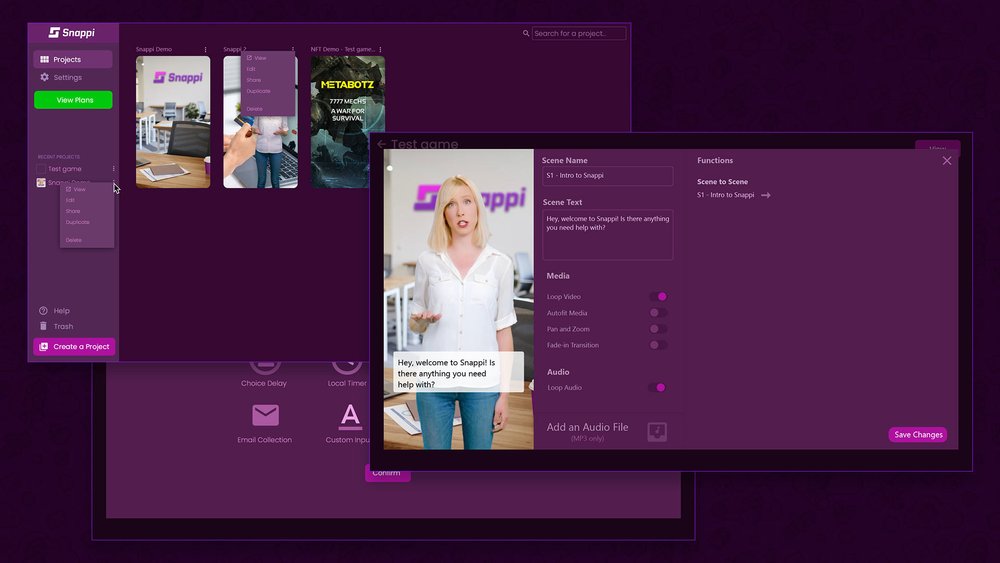Click the scene video preview
This screenshot has height=563, width=1000.
(459, 299)
